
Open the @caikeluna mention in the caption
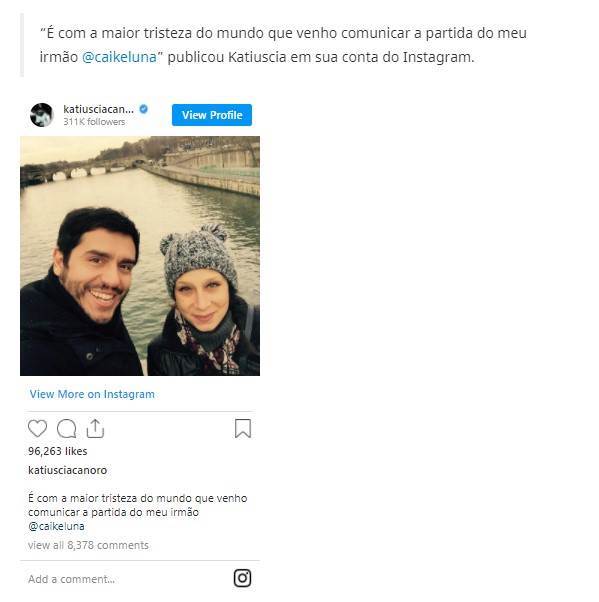click(x=56, y=526)
